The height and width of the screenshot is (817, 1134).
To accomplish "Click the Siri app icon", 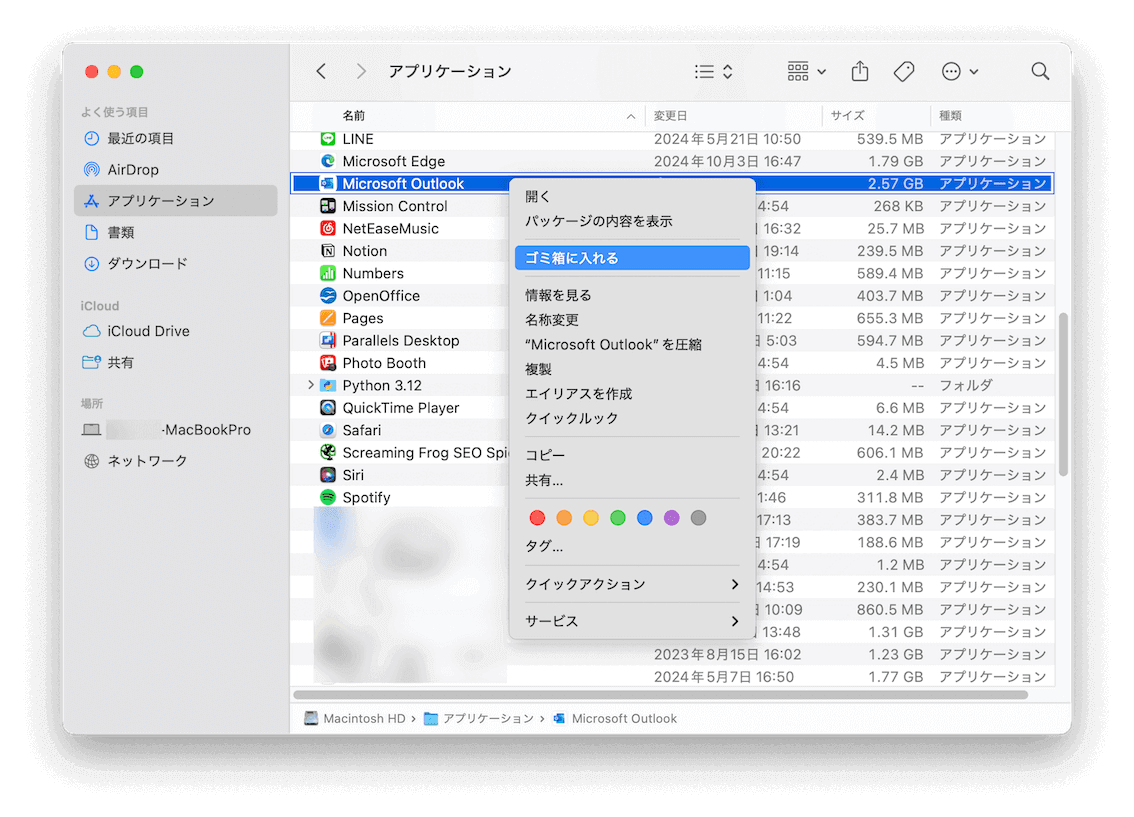I will click(x=328, y=474).
